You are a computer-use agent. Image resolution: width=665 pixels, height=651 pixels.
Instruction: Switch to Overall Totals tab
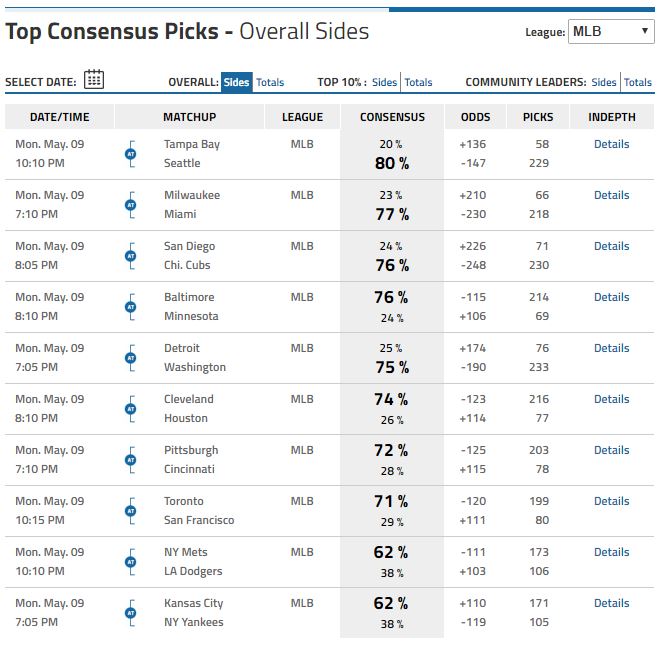pyautogui.click(x=270, y=82)
